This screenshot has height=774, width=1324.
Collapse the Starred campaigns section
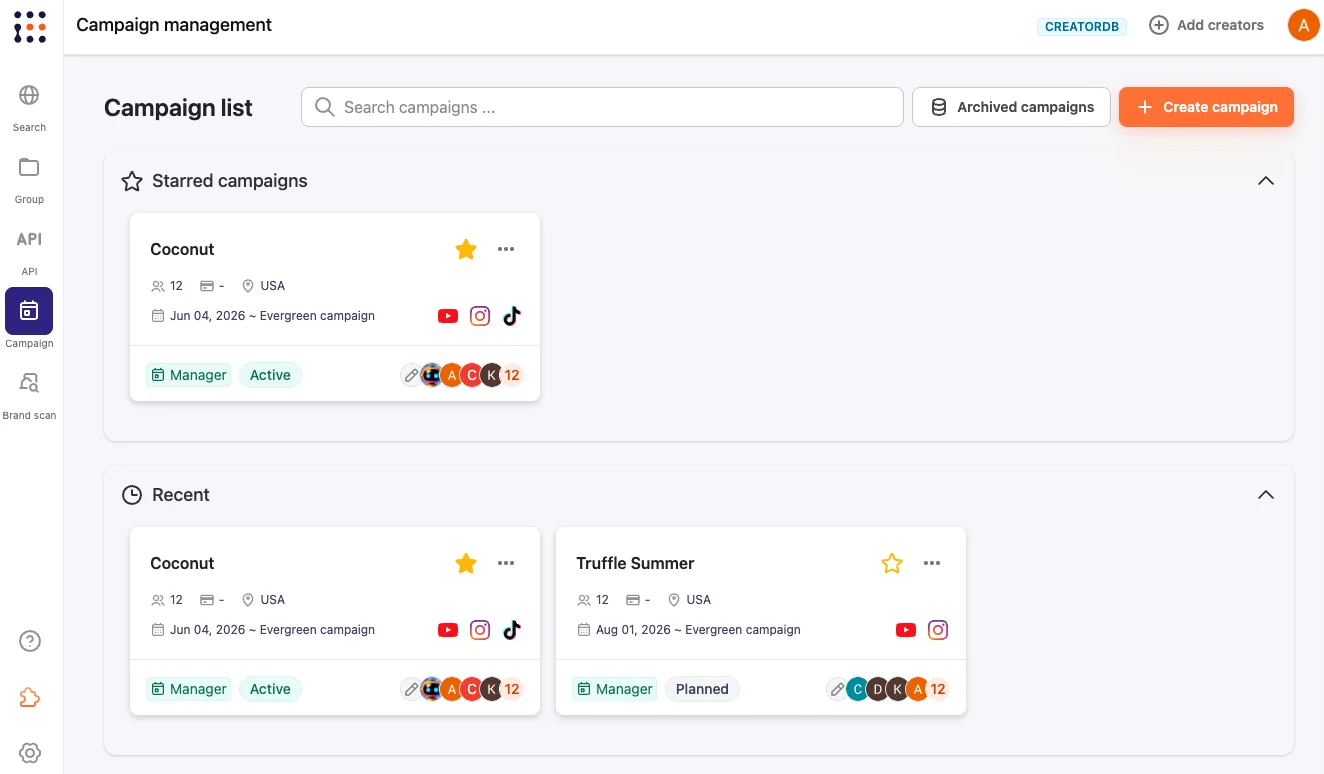(x=1266, y=181)
